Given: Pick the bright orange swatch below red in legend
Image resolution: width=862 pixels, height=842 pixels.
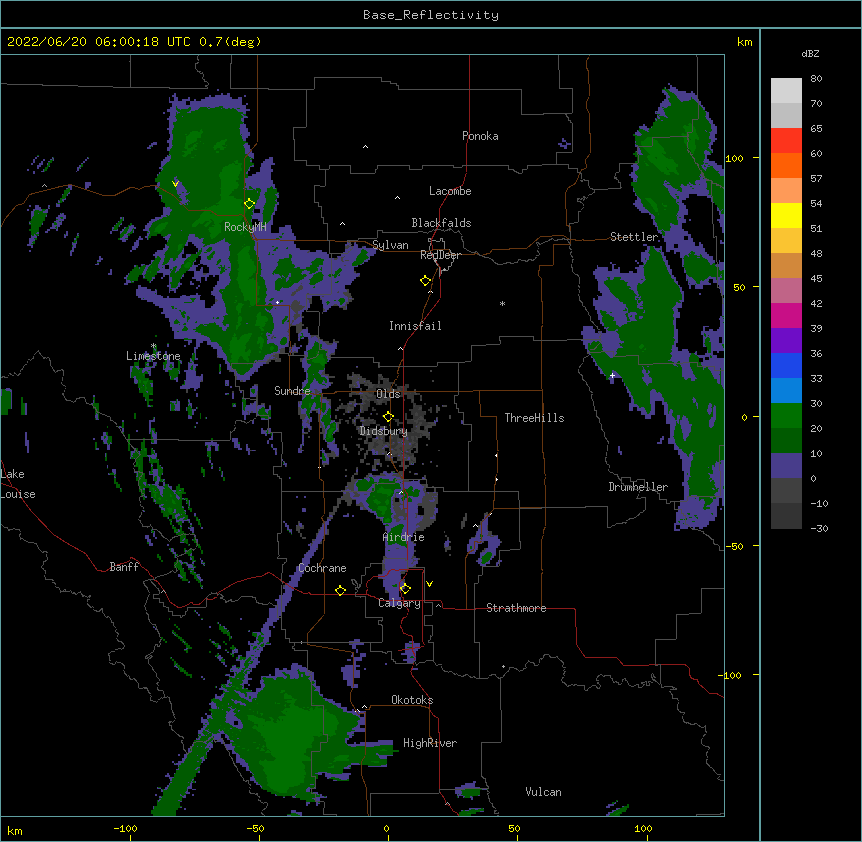Looking at the screenshot, I should pyautogui.click(x=786, y=165).
